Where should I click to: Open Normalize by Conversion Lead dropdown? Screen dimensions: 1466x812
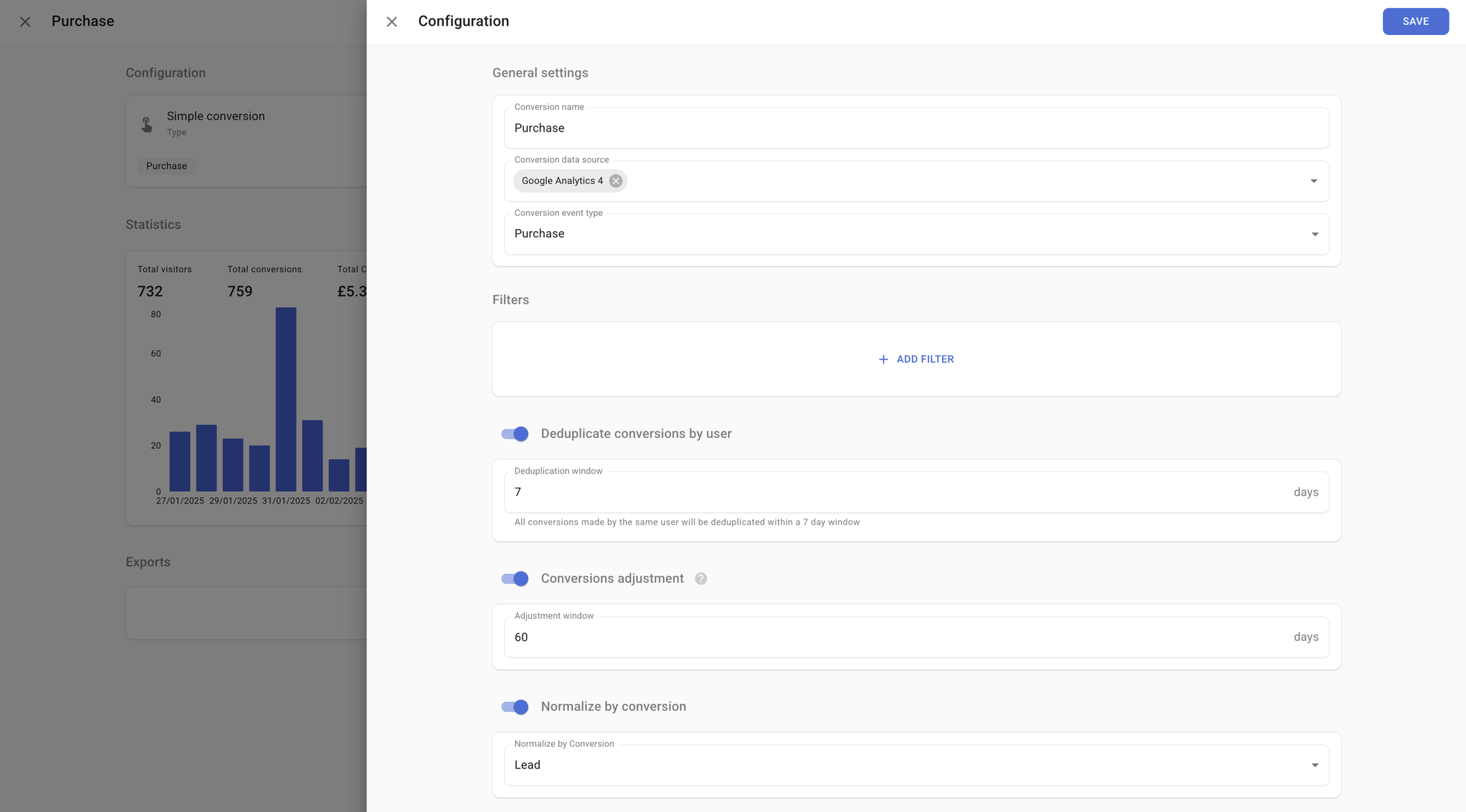coord(1314,765)
